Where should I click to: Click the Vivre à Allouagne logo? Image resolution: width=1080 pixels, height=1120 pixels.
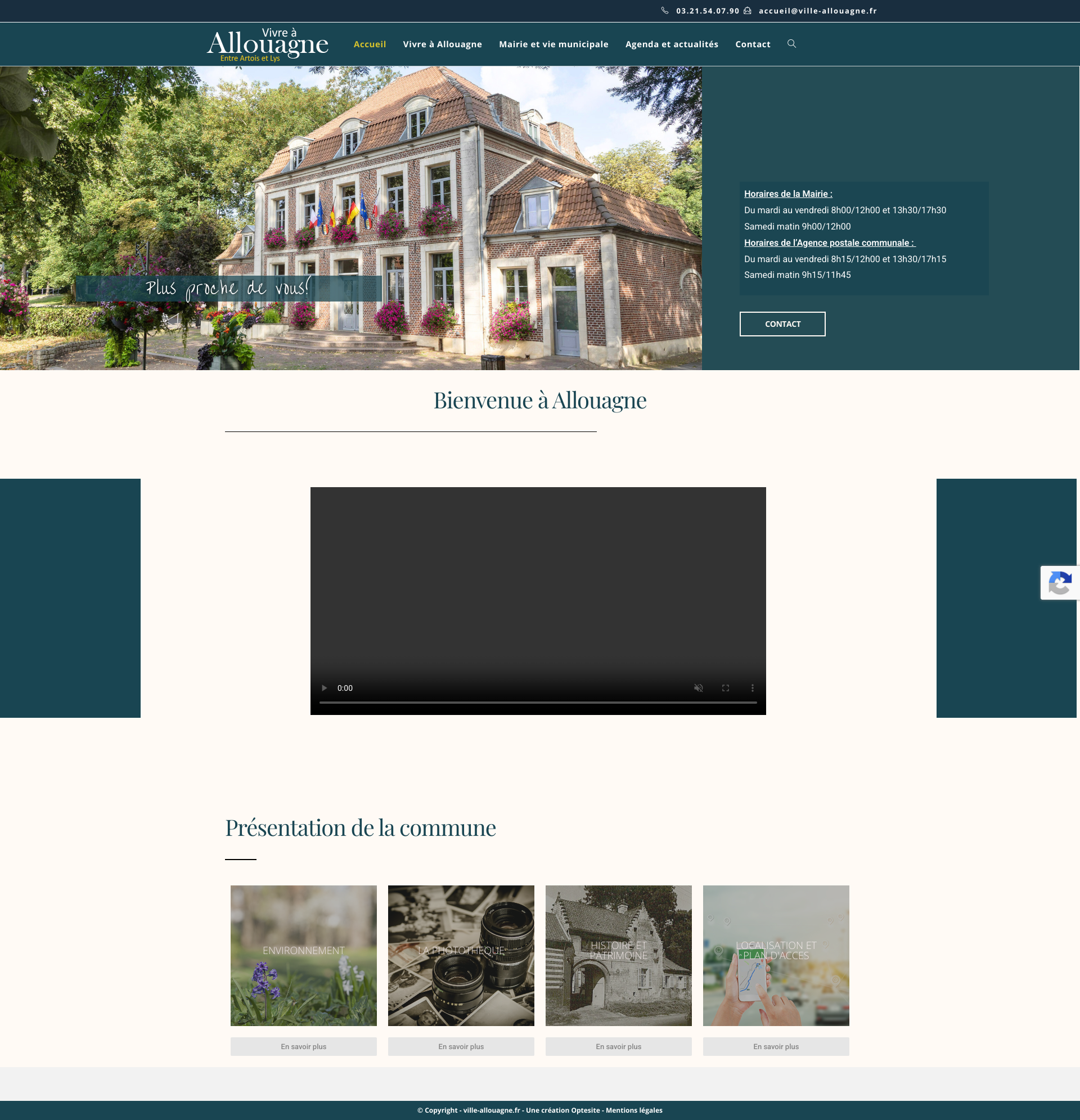(x=267, y=44)
